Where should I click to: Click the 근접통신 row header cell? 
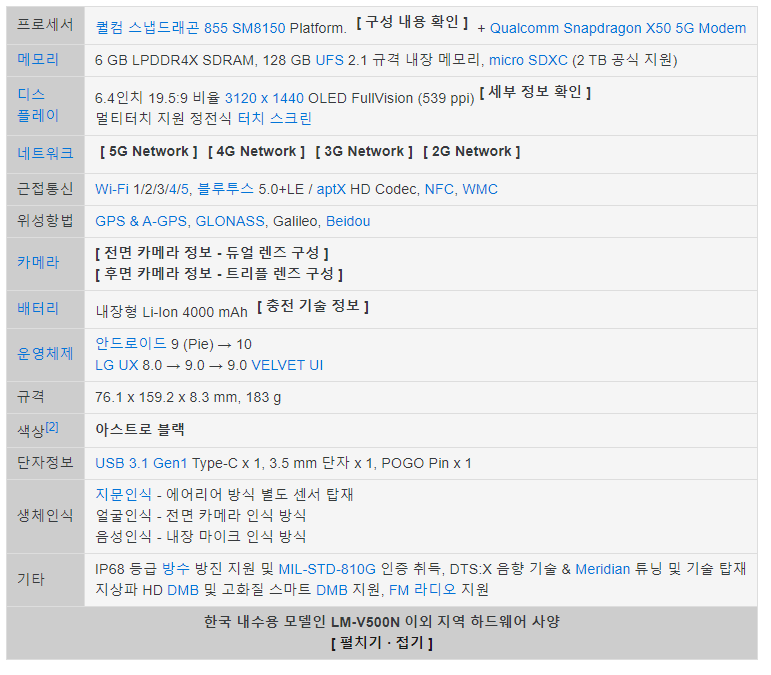[x=45, y=189]
